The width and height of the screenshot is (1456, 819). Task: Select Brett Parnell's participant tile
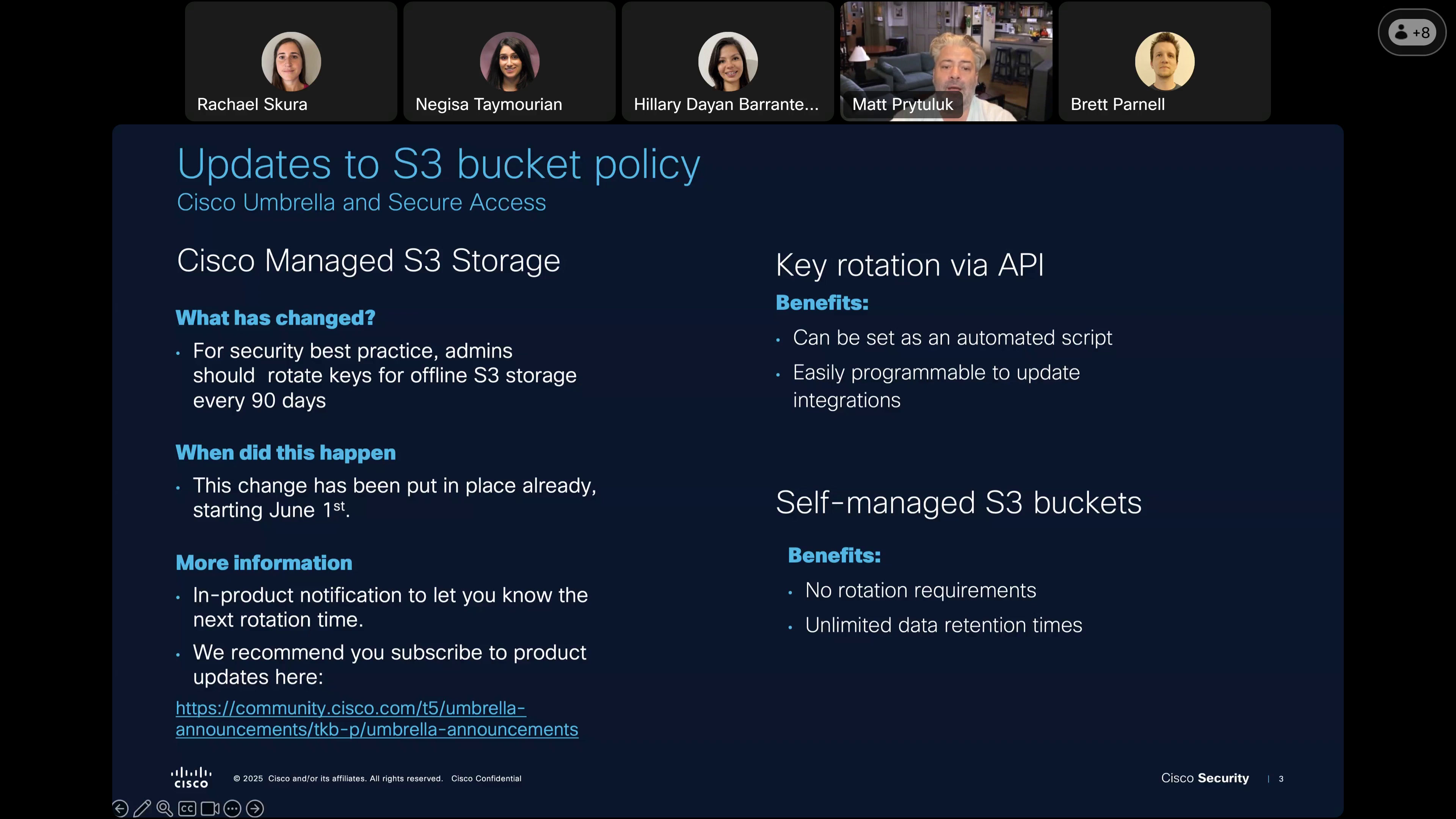[1164, 61]
